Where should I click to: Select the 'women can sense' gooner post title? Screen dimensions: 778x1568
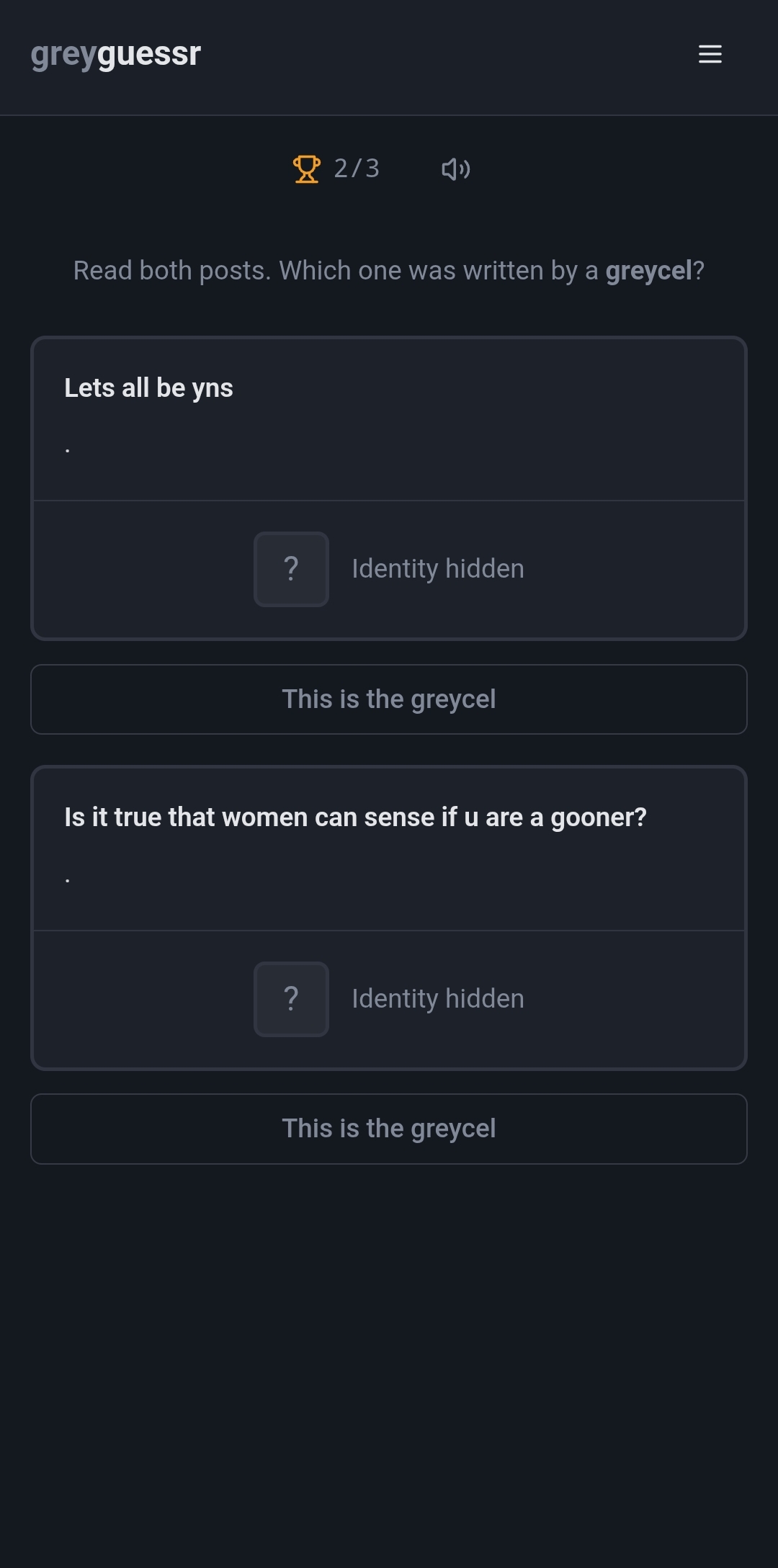click(355, 817)
